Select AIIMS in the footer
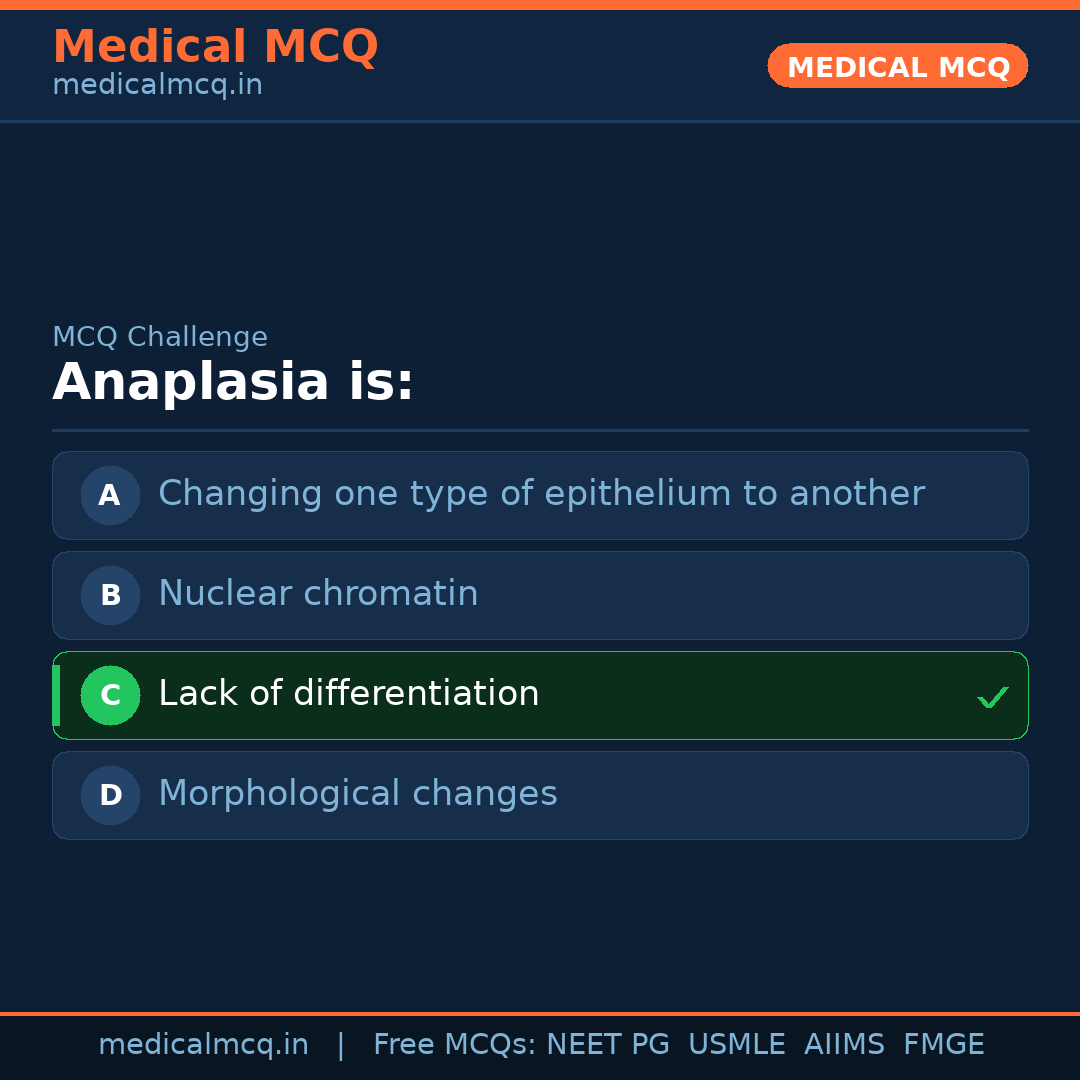 coord(844,1045)
